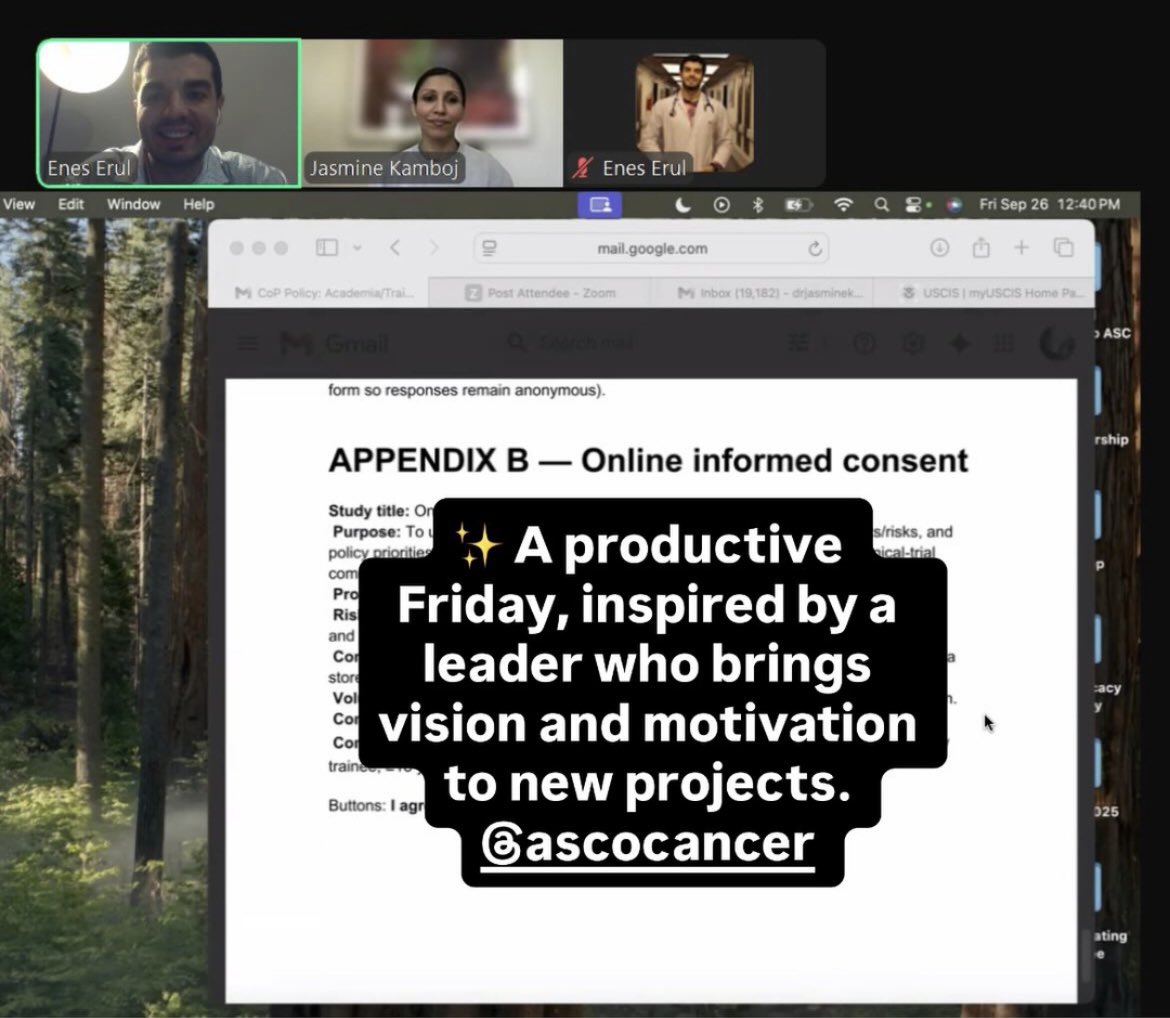Switch to USCIS myUSCIS Home tab
Image resolution: width=1170 pixels, height=1018 pixels.
992,293
